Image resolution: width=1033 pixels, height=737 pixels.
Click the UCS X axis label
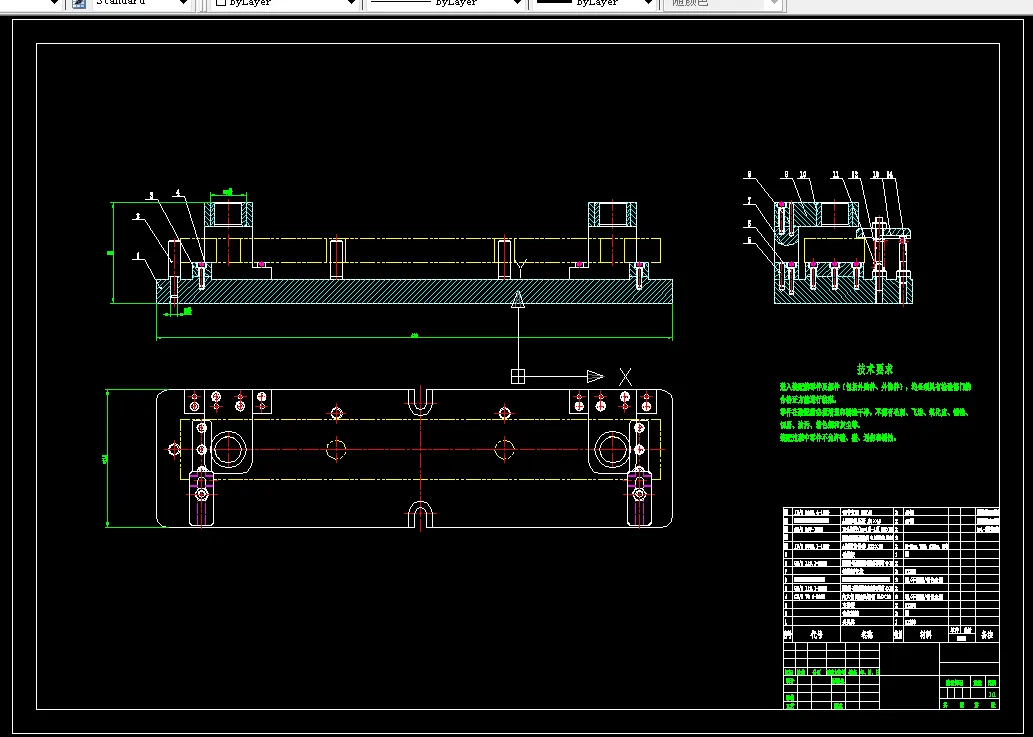pyautogui.click(x=625, y=377)
